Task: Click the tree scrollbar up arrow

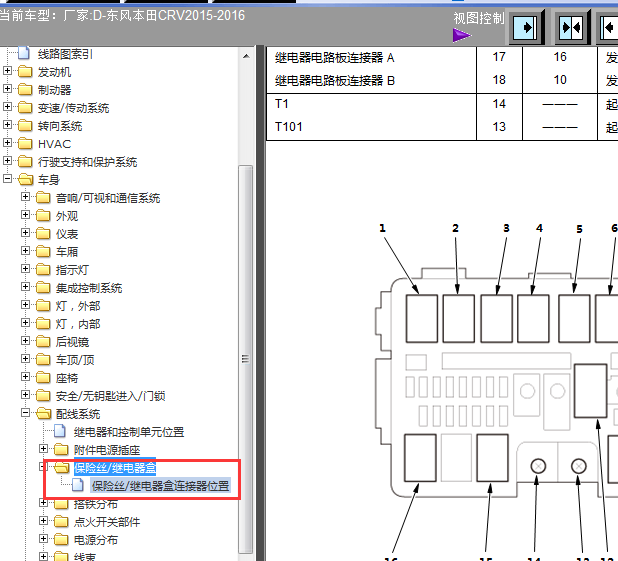Action: 246,56
